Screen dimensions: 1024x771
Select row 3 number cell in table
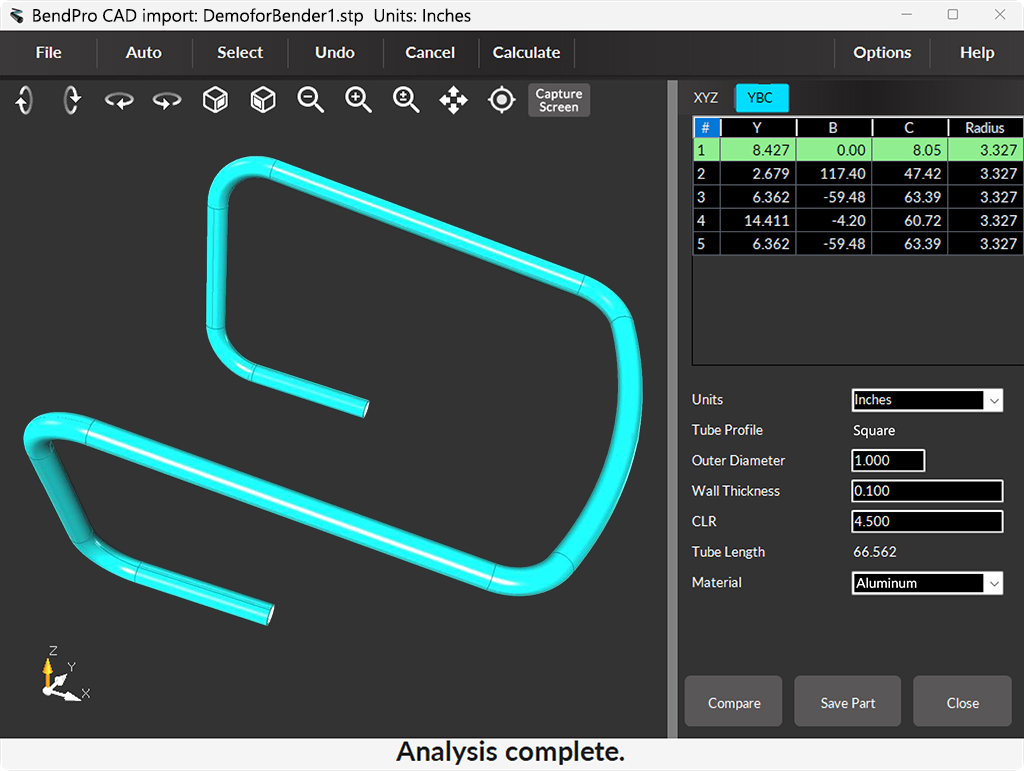[706, 197]
